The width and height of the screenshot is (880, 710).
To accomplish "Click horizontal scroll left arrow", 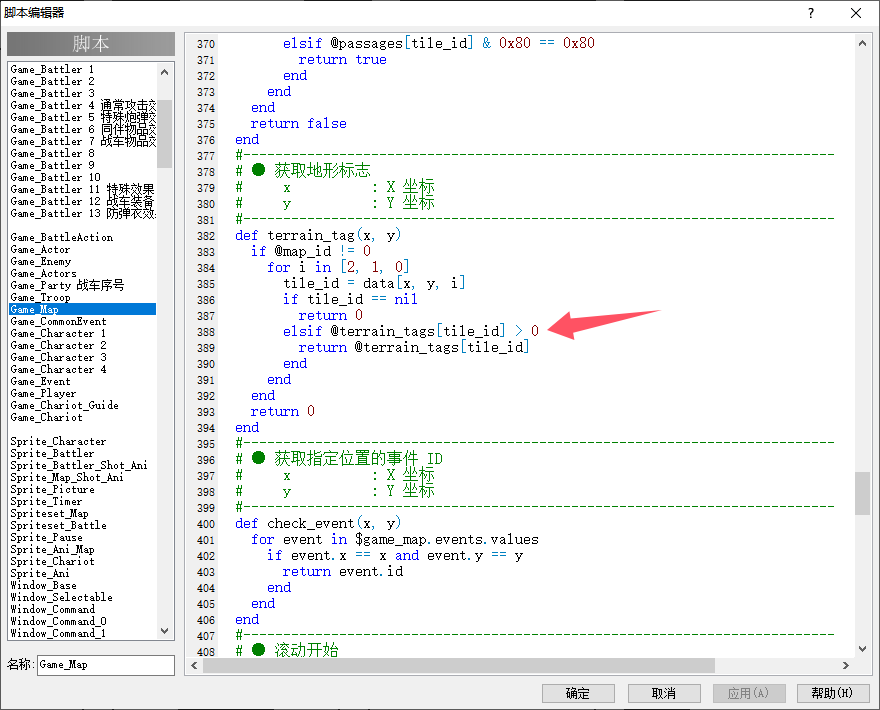I will tap(194, 665).
